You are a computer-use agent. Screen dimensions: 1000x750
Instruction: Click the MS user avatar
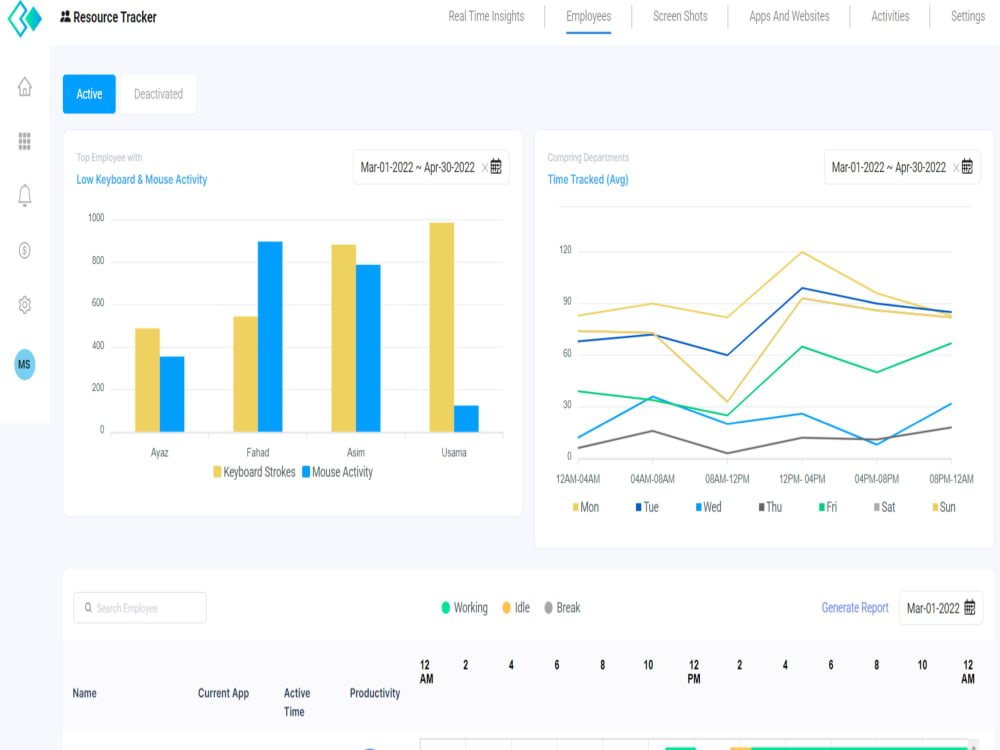click(x=24, y=364)
